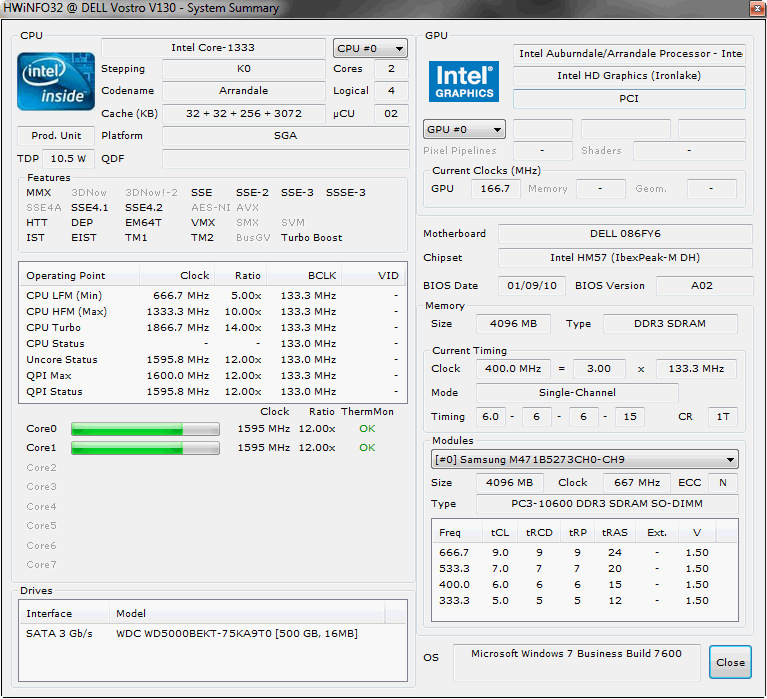This screenshot has height=699, width=767.
Task: Select the CPU HFM (Max) row
Action: coord(213,312)
